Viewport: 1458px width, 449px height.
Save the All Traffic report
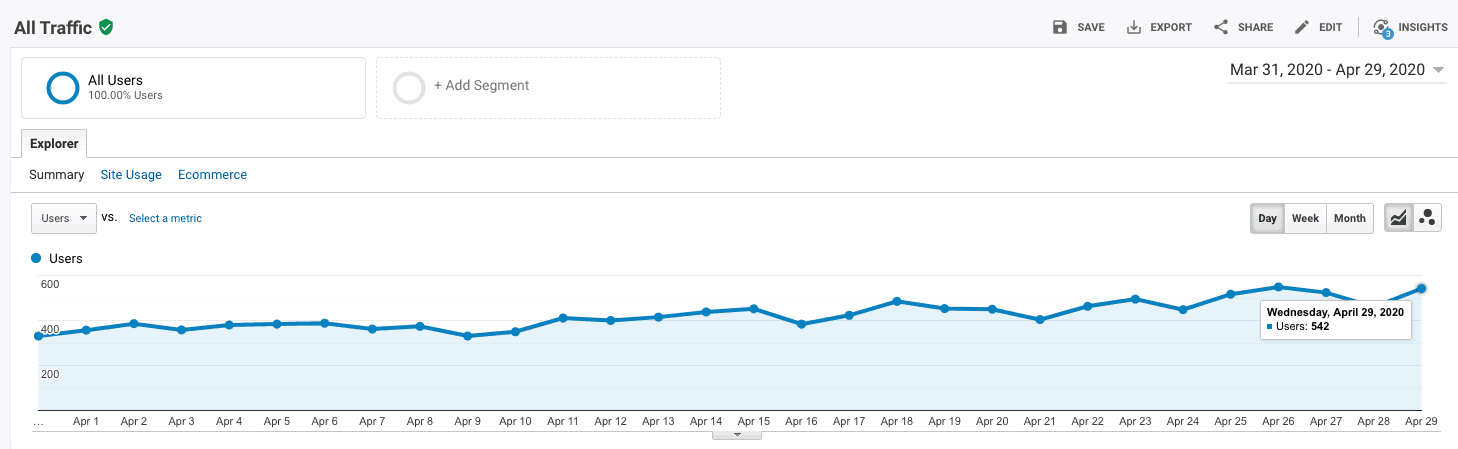coord(1079,27)
